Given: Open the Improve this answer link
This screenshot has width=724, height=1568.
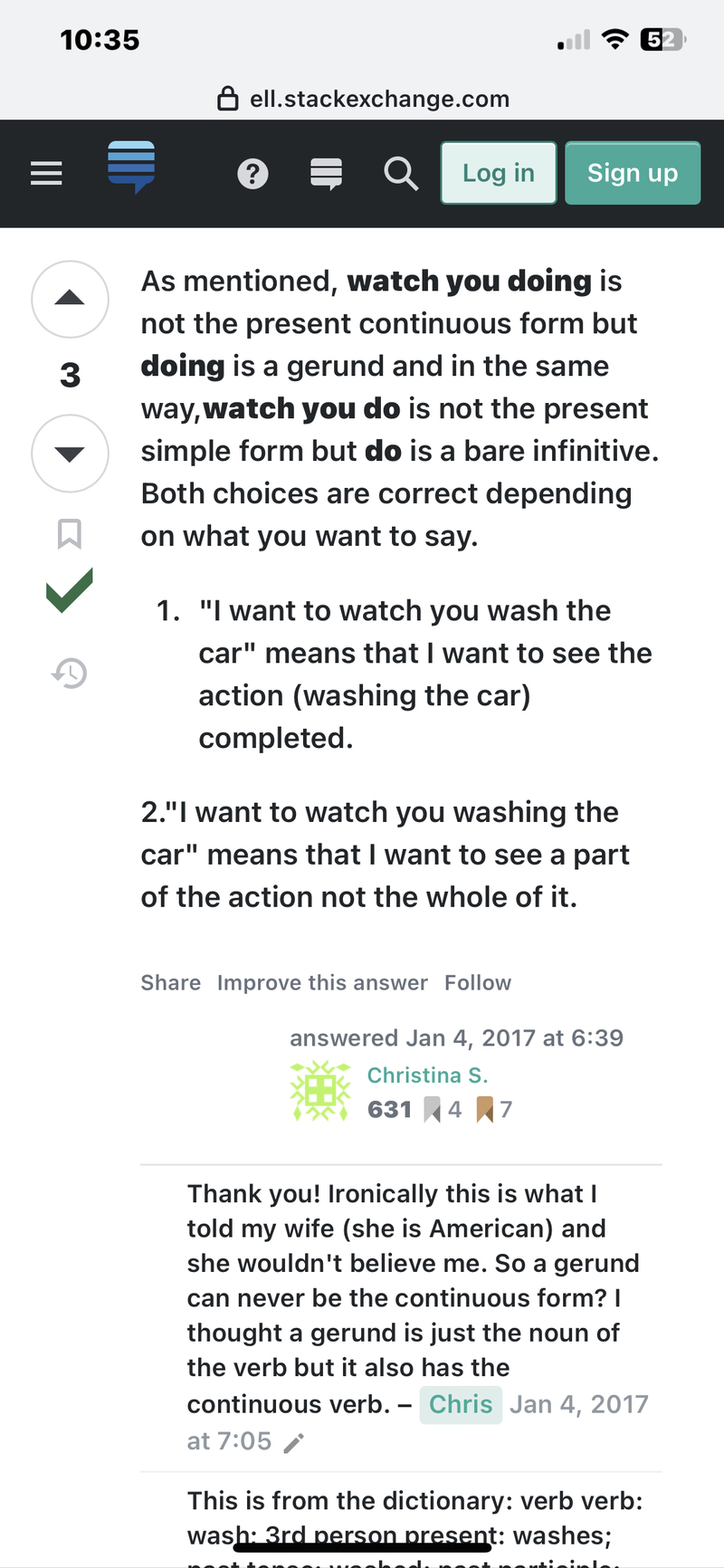Looking at the screenshot, I should (322, 982).
